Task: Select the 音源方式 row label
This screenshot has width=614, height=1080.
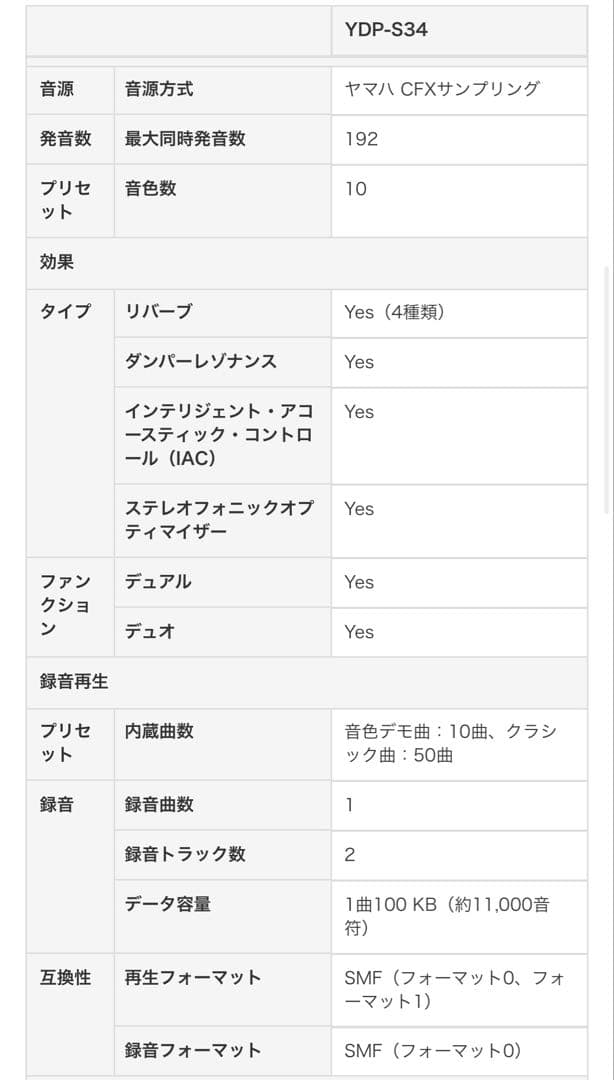Action: [x=160, y=89]
